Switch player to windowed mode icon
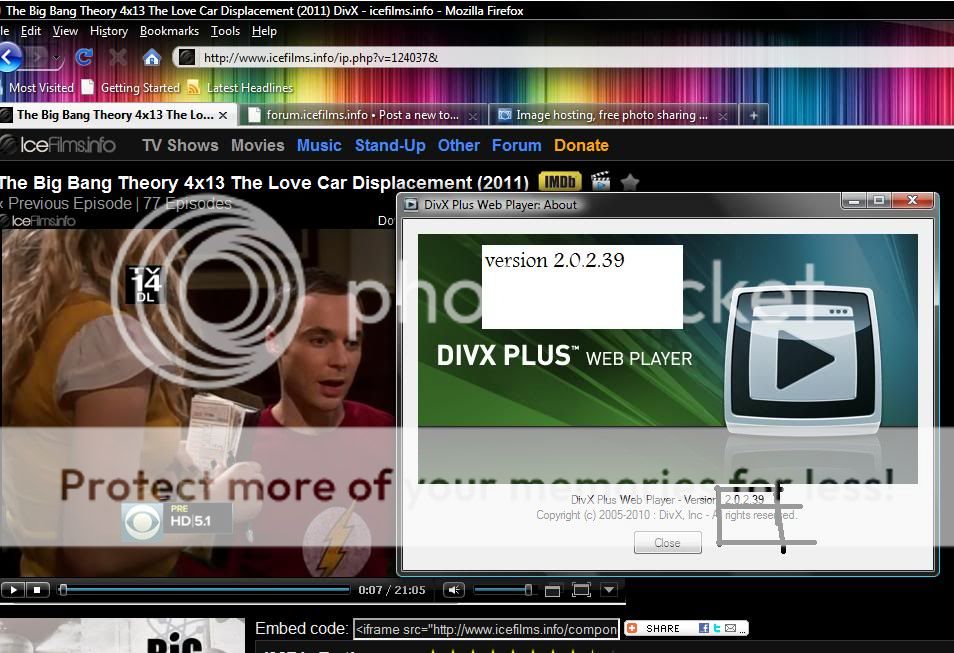This screenshot has height=653, width=954. (552, 590)
